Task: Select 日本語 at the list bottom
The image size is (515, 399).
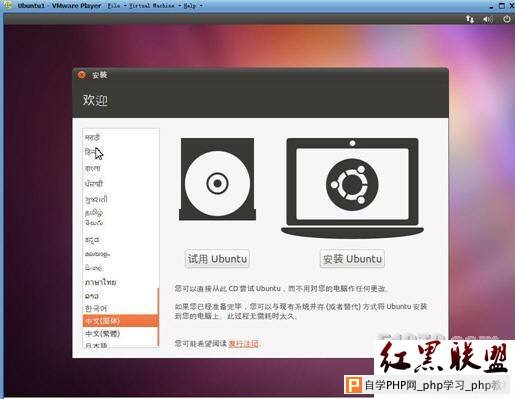Action: pyautogui.click(x=120, y=345)
